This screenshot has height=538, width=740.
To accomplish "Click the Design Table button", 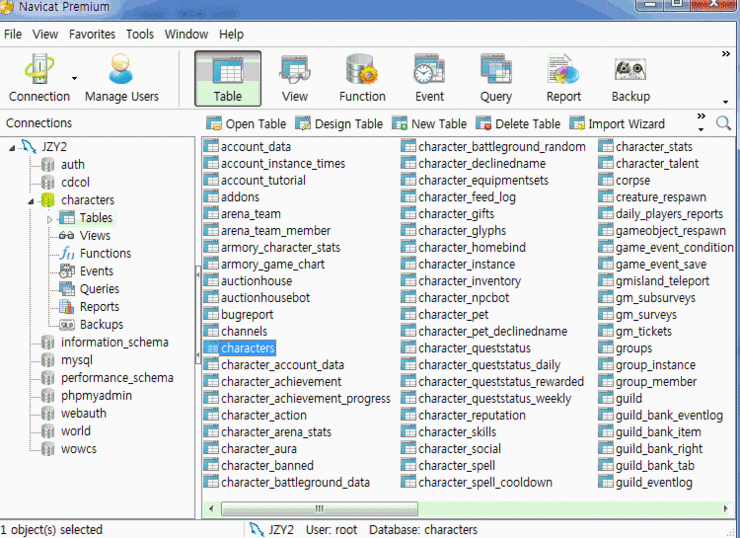I will [339, 124].
